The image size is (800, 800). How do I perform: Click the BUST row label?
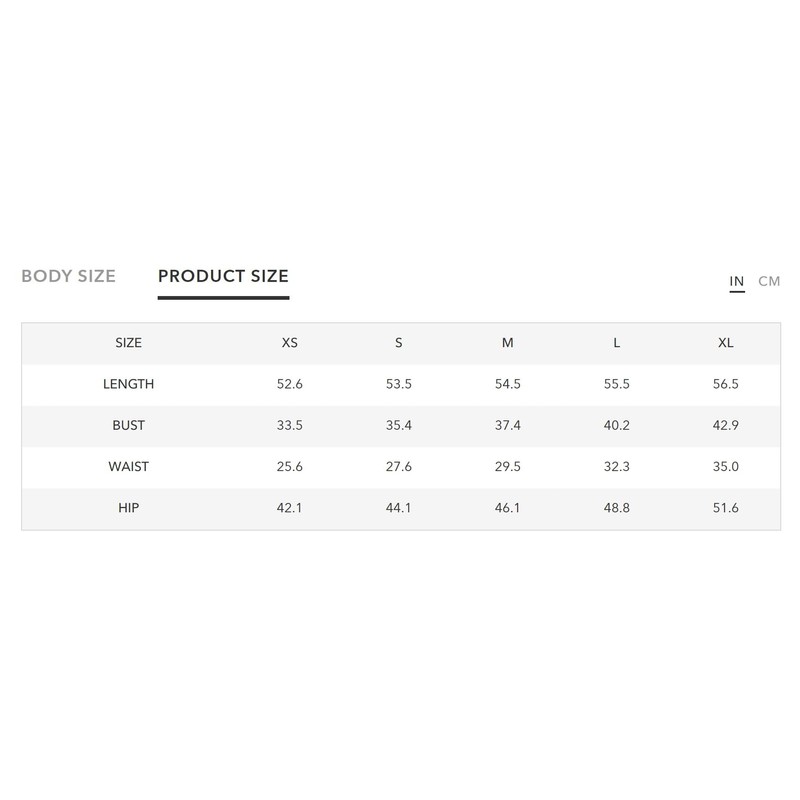pyautogui.click(x=128, y=425)
